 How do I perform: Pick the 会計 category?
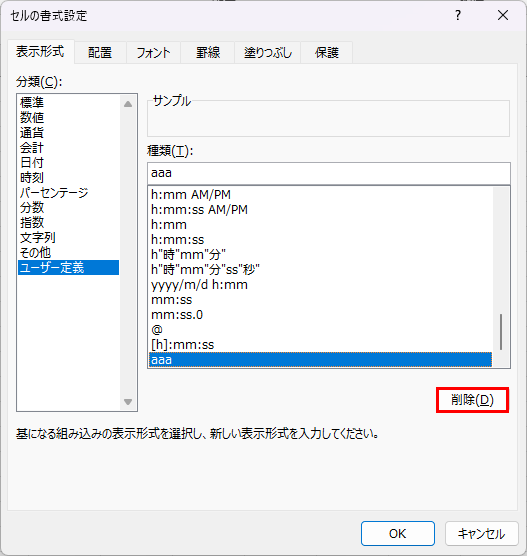click(68, 148)
